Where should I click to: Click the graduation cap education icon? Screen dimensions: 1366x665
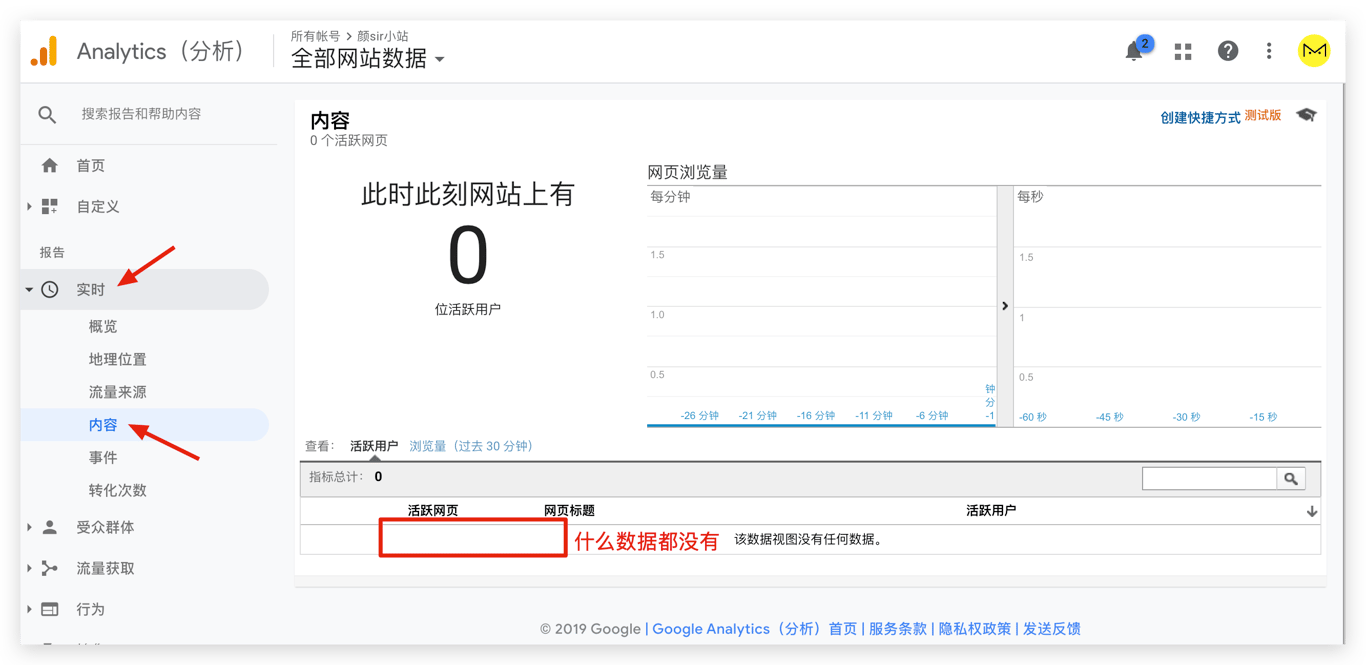coord(1306,115)
